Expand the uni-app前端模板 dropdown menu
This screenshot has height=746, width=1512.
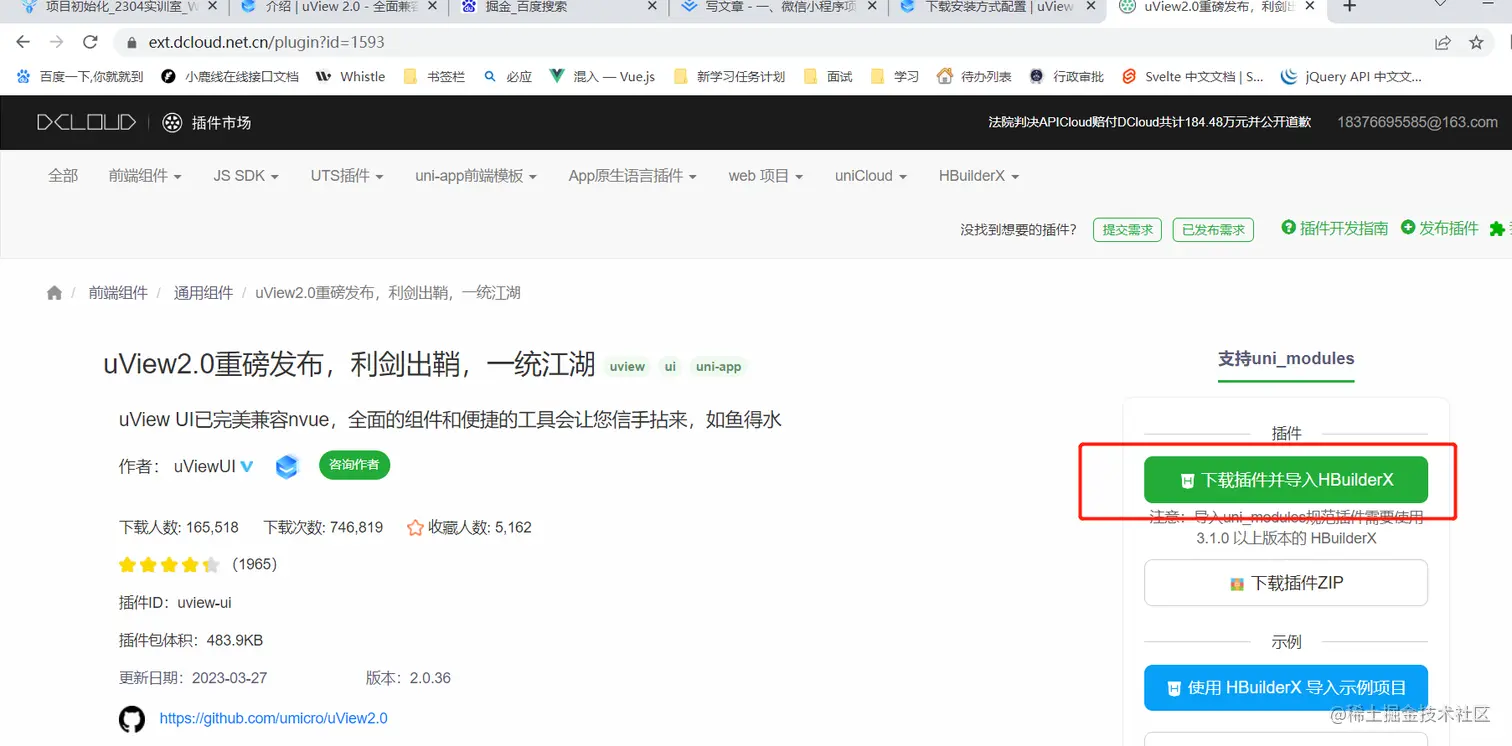tap(476, 175)
